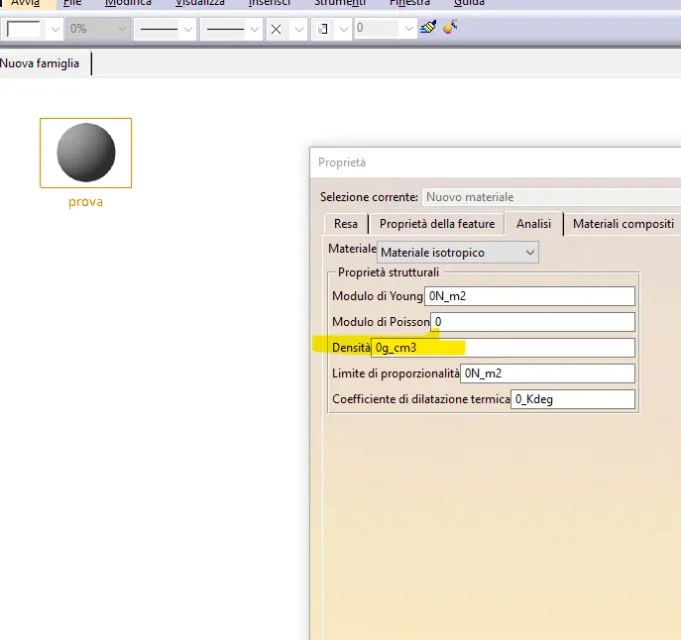Open the Modifica menu
Image resolution: width=681 pixels, height=640 pixels.
tap(128, 3)
